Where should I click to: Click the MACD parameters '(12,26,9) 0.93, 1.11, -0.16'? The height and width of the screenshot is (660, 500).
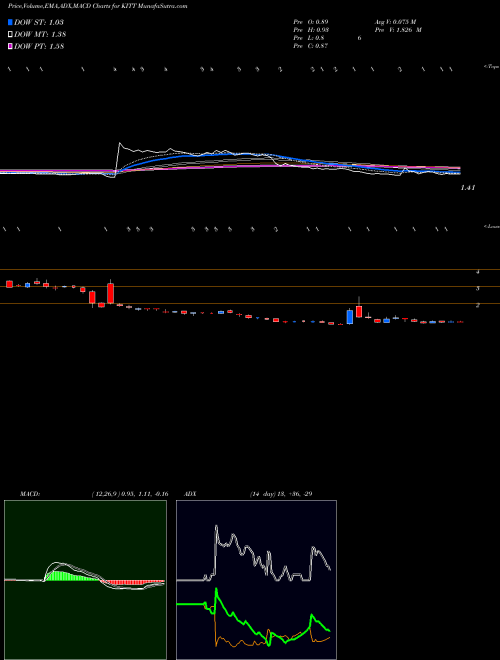(x=129, y=494)
